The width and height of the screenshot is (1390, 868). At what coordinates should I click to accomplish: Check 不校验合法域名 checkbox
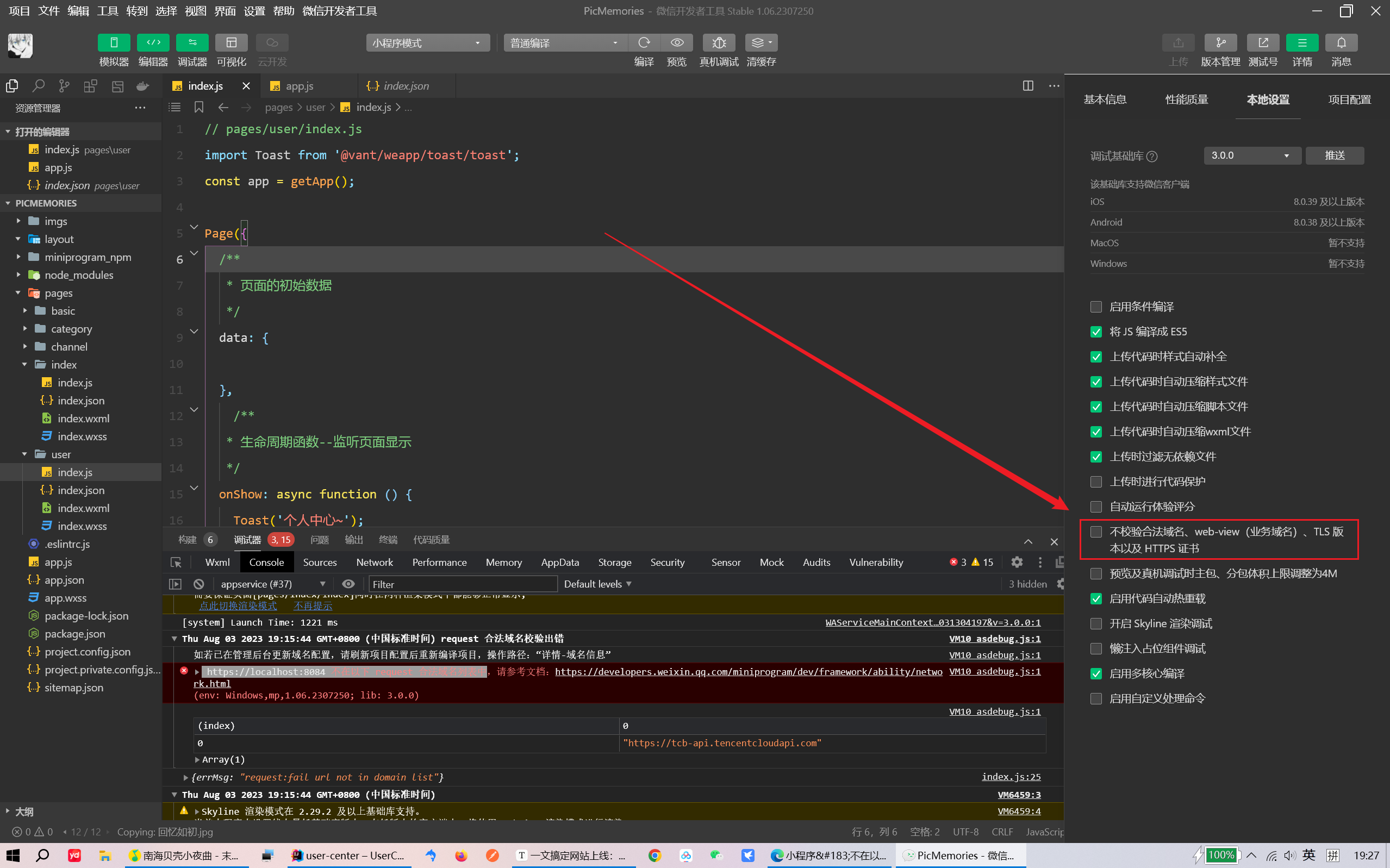click(x=1096, y=532)
